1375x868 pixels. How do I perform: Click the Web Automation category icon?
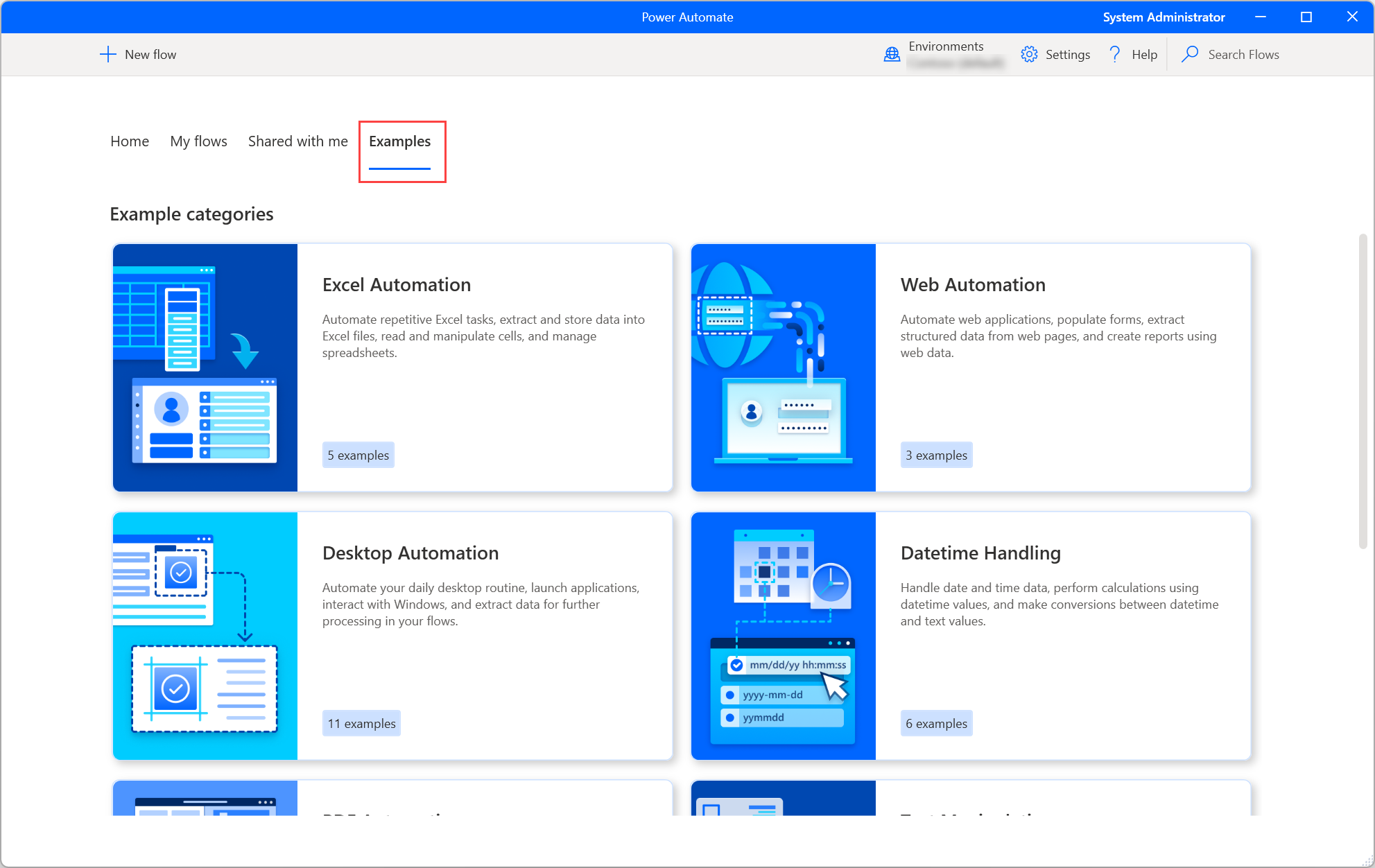click(x=783, y=365)
